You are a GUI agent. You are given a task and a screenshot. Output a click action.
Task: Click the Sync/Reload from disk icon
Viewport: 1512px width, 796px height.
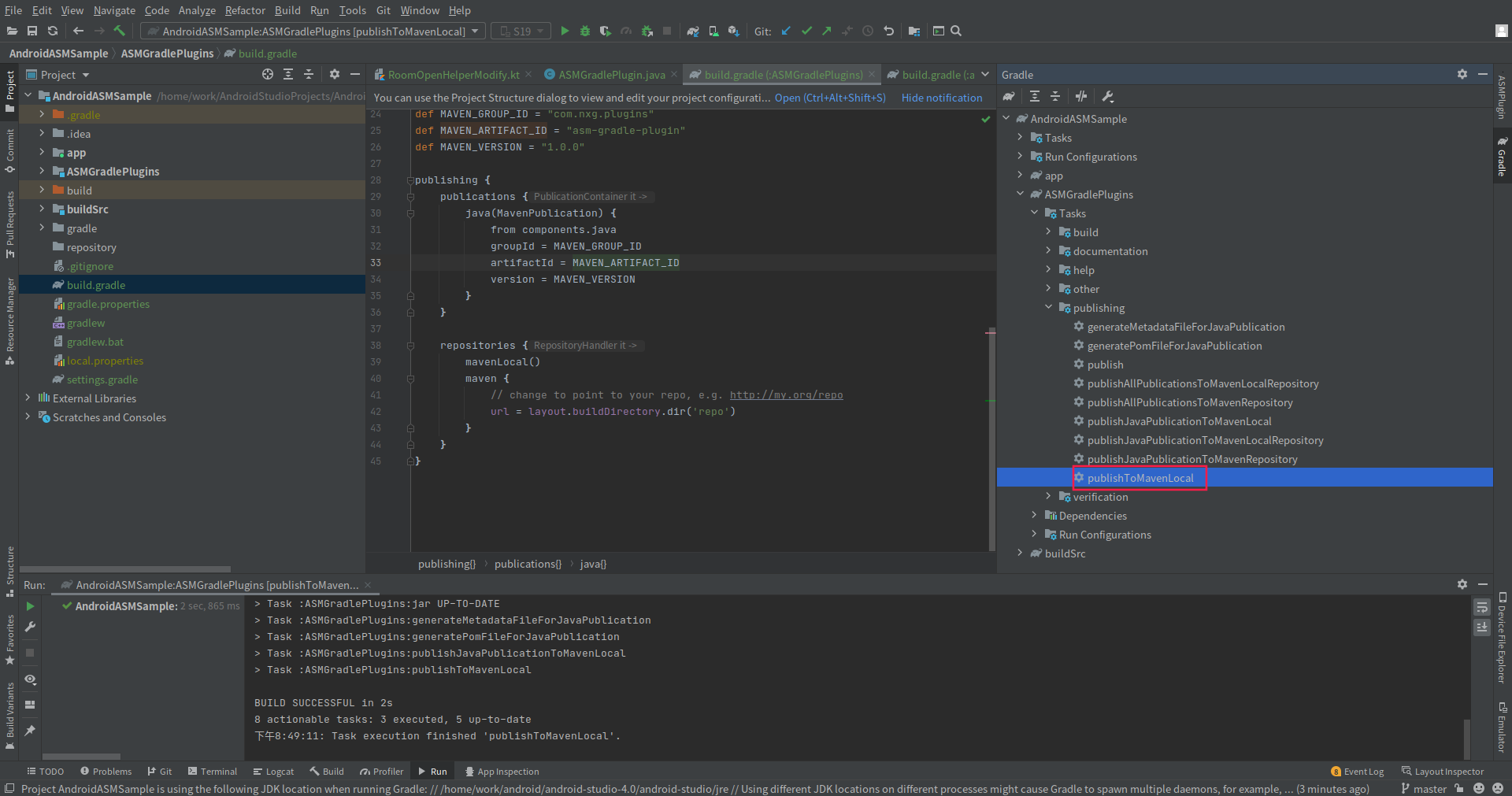click(x=53, y=31)
